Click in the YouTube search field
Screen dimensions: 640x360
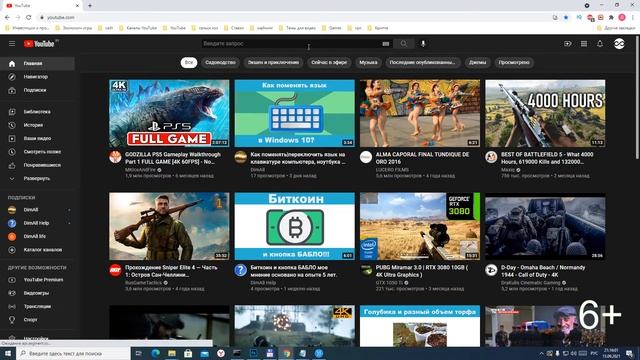291,44
